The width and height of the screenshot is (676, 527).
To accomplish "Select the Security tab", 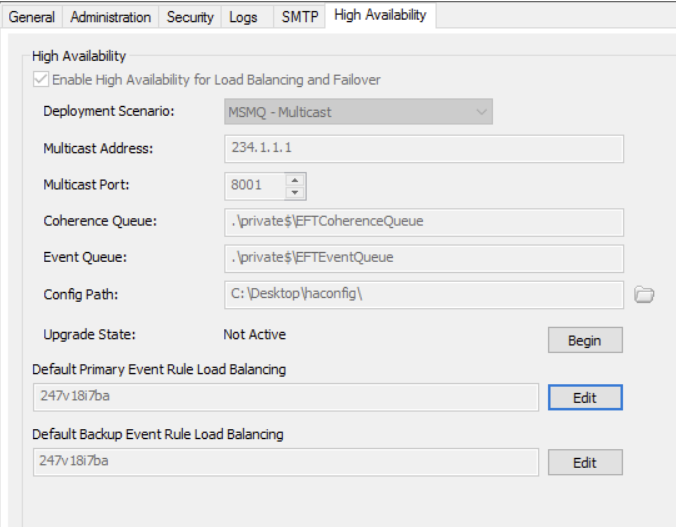I will 190,17.
